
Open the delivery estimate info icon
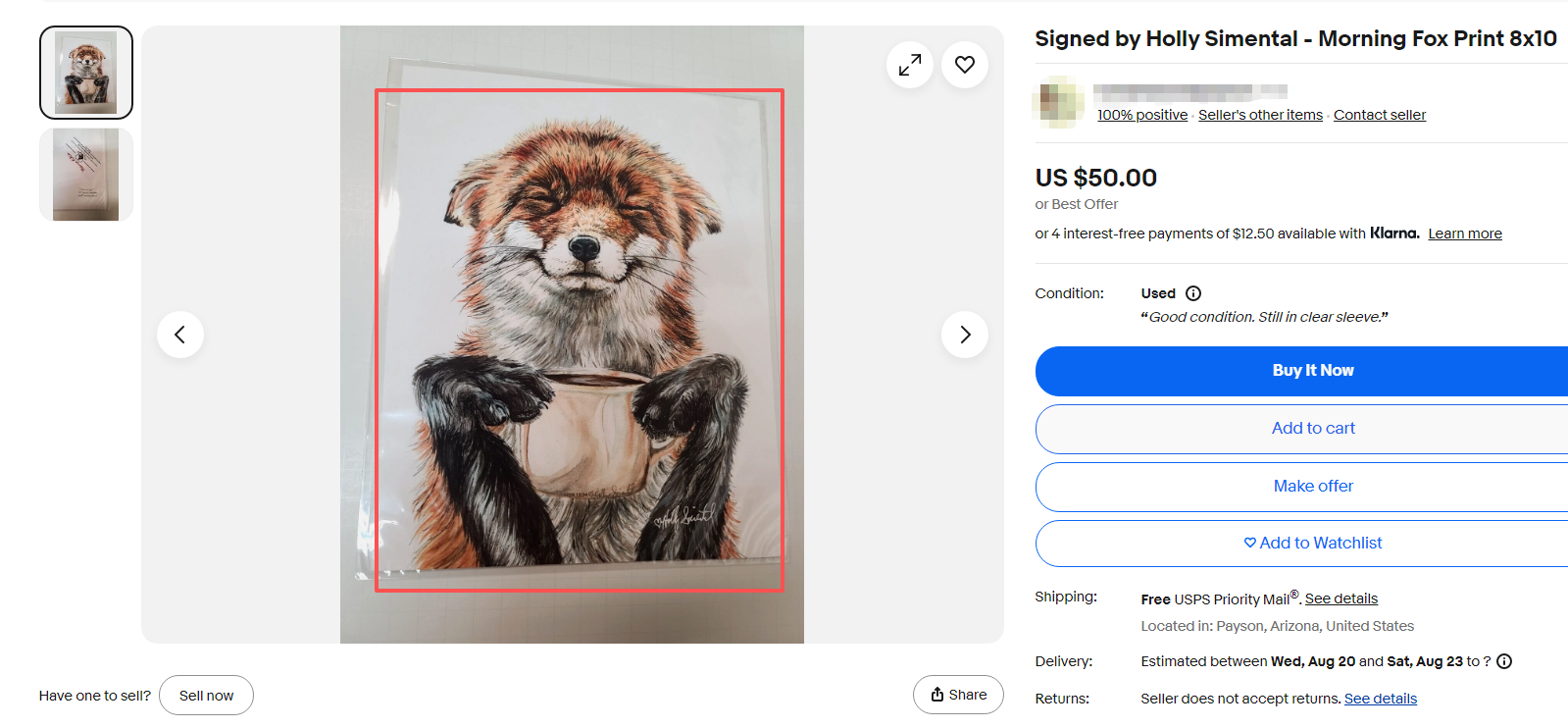pos(1504,661)
